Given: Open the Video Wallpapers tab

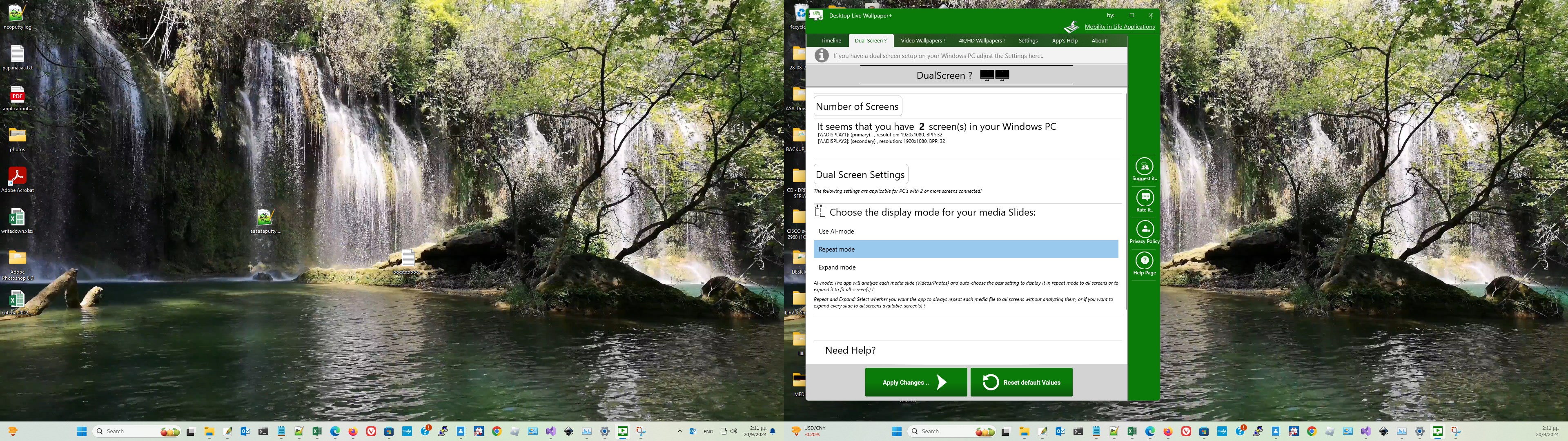Looking at the screenshot, I should click(x=922, y=41).
